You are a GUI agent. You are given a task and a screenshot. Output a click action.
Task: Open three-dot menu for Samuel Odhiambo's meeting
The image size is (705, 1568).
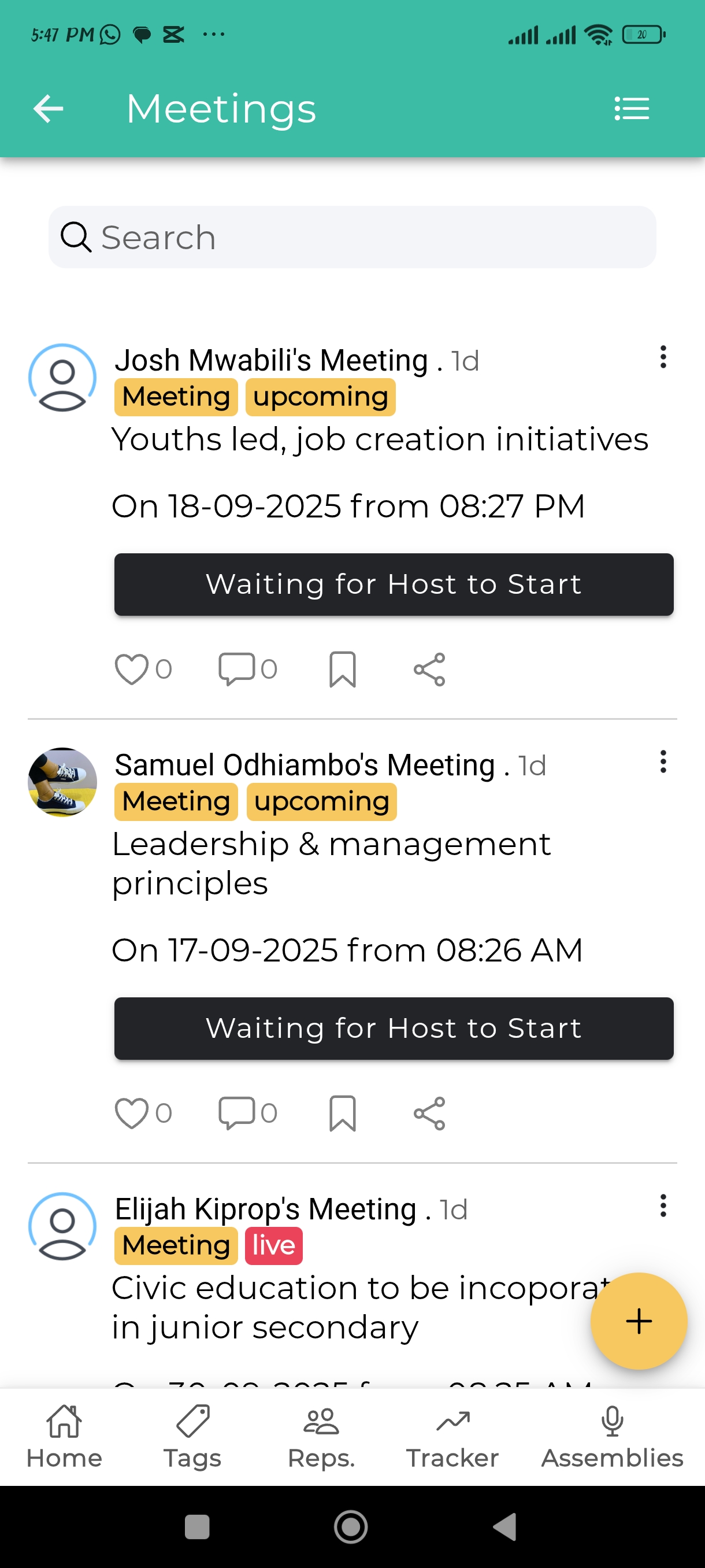(663, 762)
